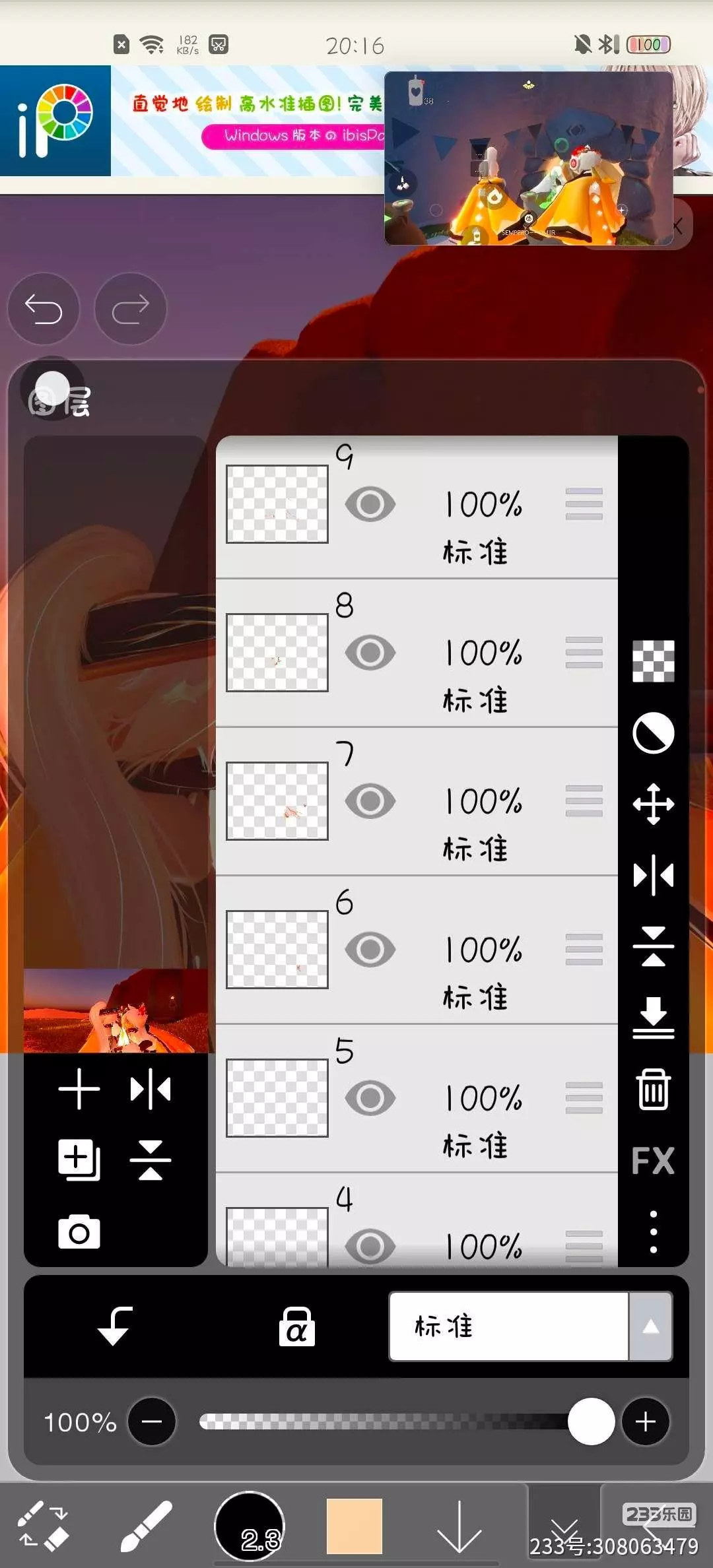The width and height of the screenshot is (713, 1568).
Task: Merge layer down with download arrow icon
Action: (x=653, y=1018)
